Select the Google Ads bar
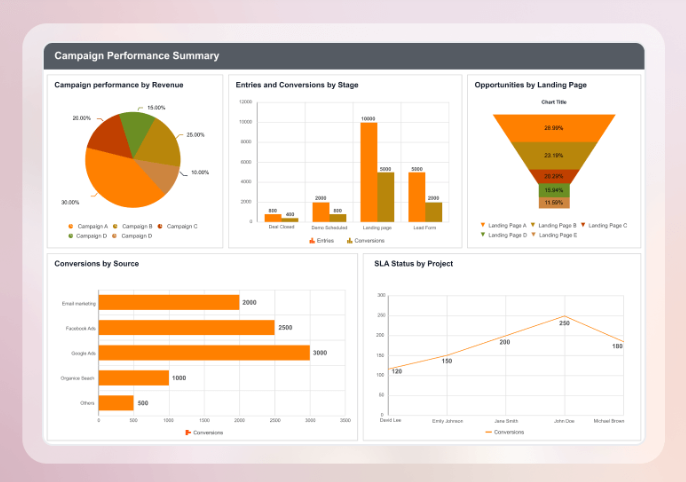The width and height of the screenshot is (686, 482). 204,352
